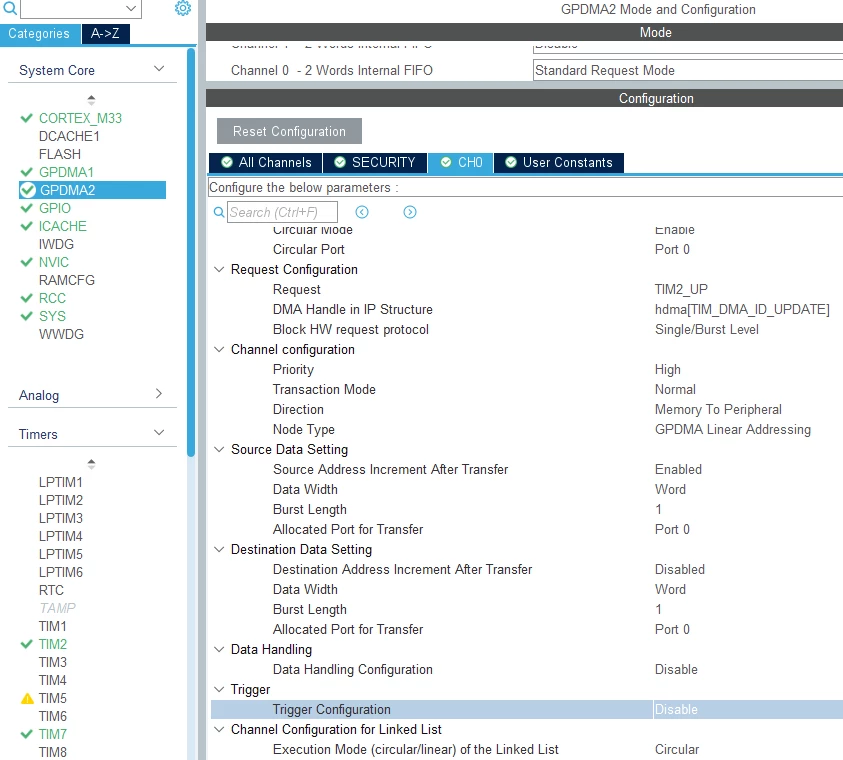This screenshot has height=760, width=843.
Task: Click Destination Address Increment value Disabled
Action: click(680, 569)
